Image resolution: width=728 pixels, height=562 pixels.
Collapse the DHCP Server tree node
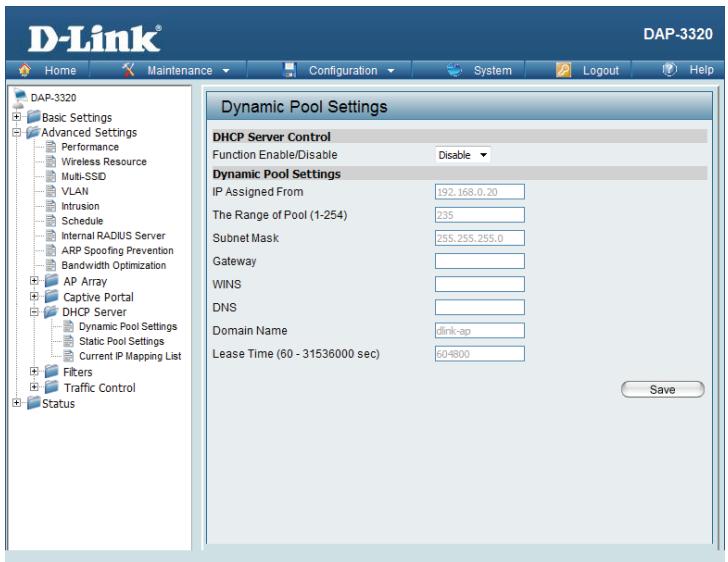coord(34,312)
